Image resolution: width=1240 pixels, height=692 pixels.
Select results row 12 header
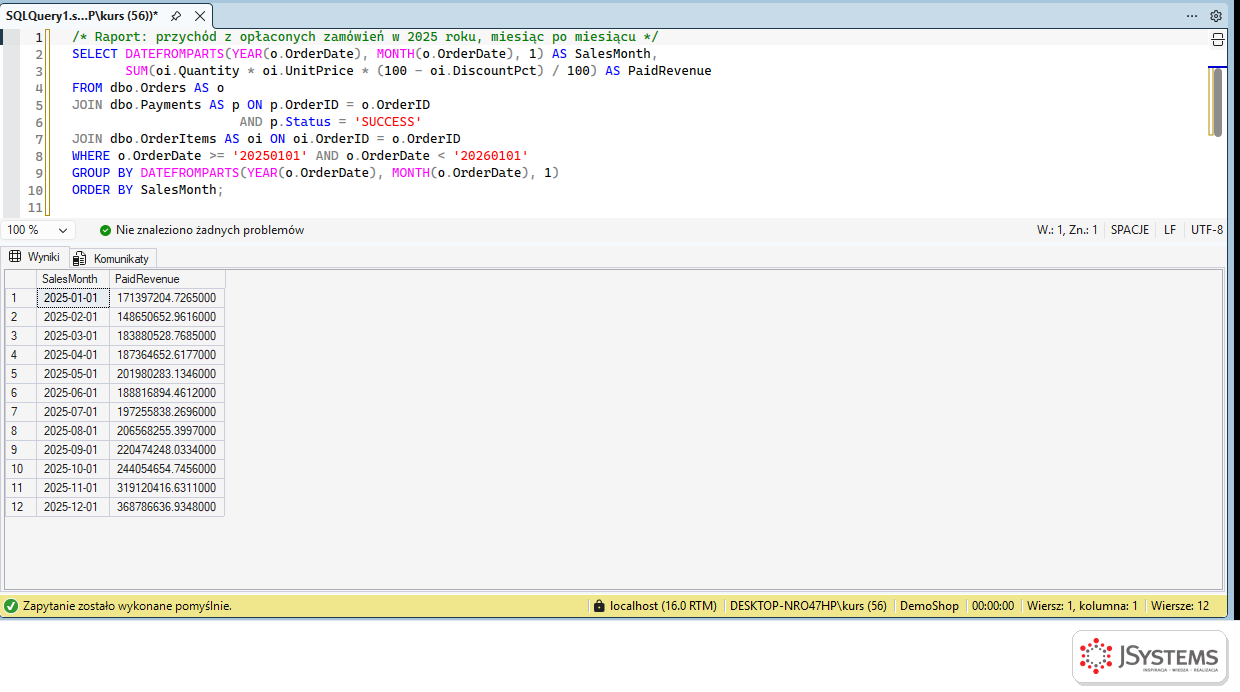tap(21, 507)
